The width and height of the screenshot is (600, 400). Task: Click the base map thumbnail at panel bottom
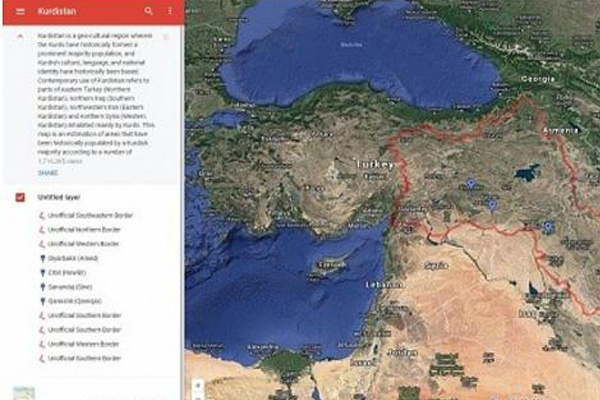[x=24, y=393]
